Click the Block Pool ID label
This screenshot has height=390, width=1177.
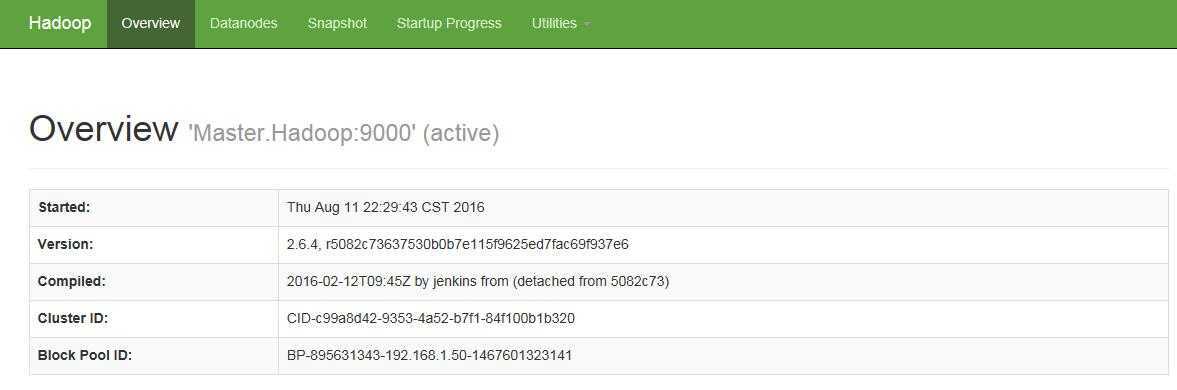coord(85,356)
